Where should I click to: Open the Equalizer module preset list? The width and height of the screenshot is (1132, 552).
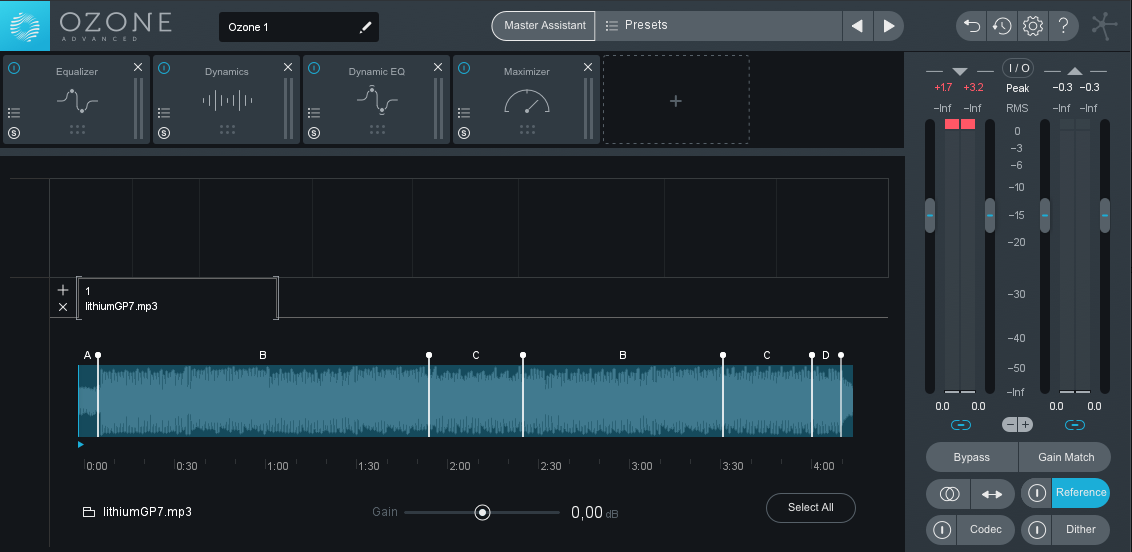pyautogui.click(x=14, y=113)
